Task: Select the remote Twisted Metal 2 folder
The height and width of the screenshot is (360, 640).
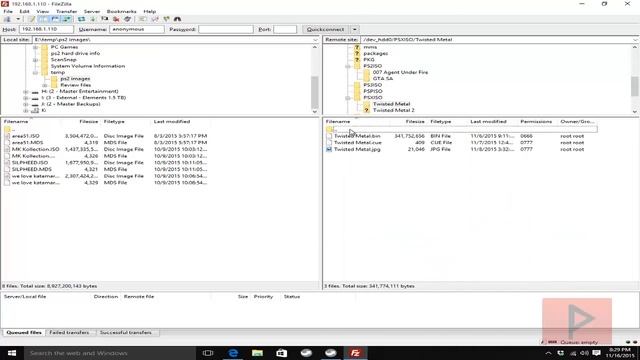Action: [x=393, y=110]
